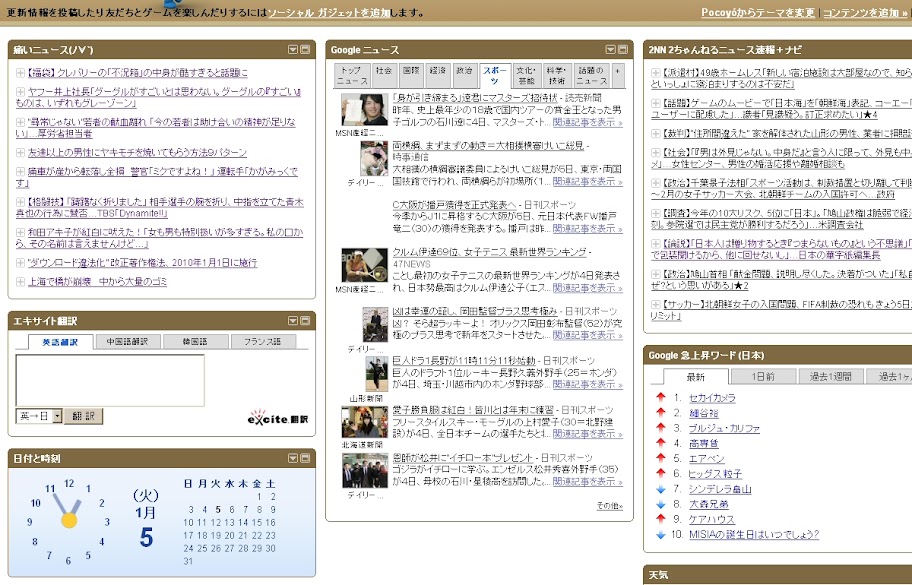
Task: Maximize the 痛いニュース gadget
Action: click(x=305, y=50)
